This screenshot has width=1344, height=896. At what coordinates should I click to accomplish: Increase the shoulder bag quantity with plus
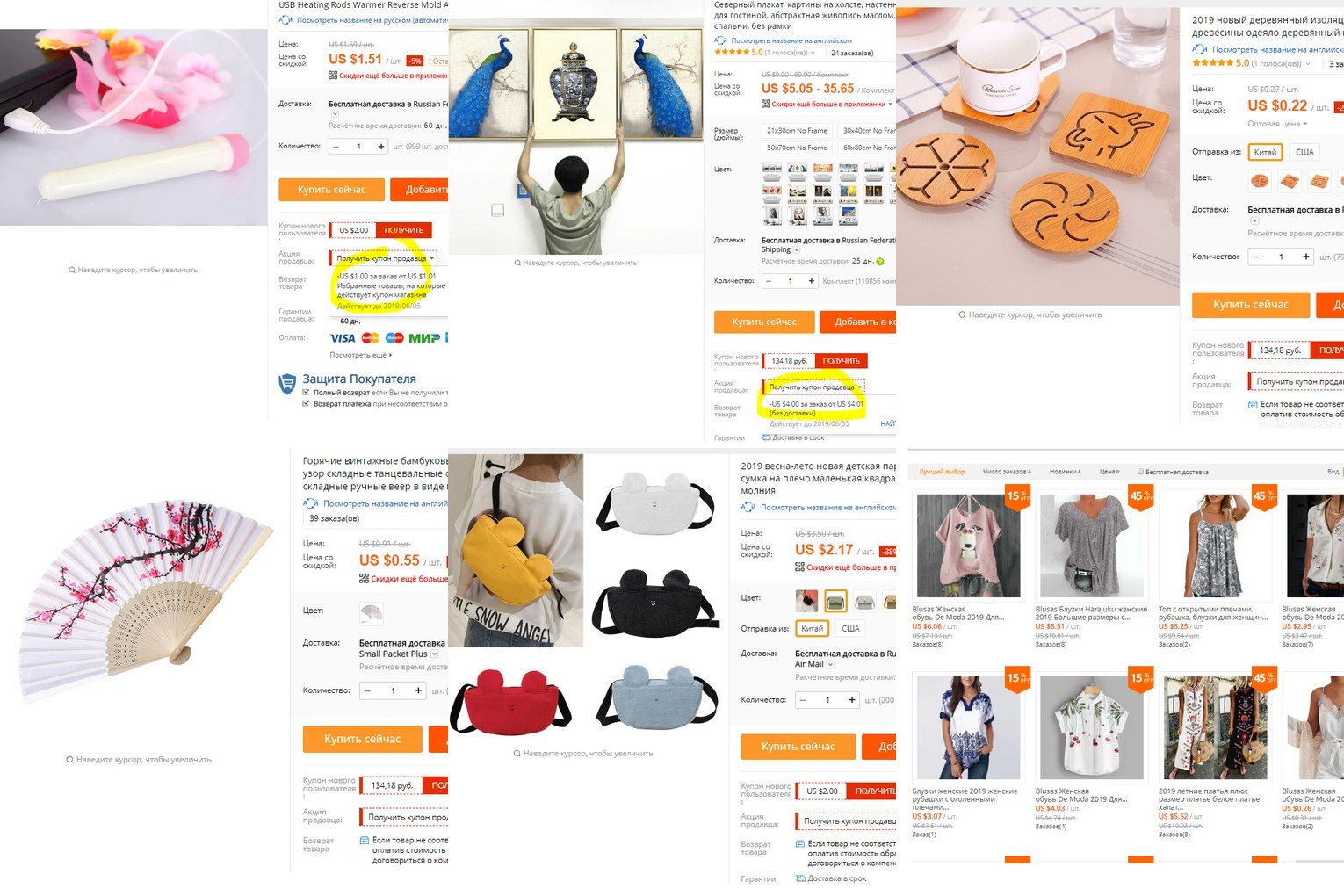pyautogui.click(x=851, y=700)
